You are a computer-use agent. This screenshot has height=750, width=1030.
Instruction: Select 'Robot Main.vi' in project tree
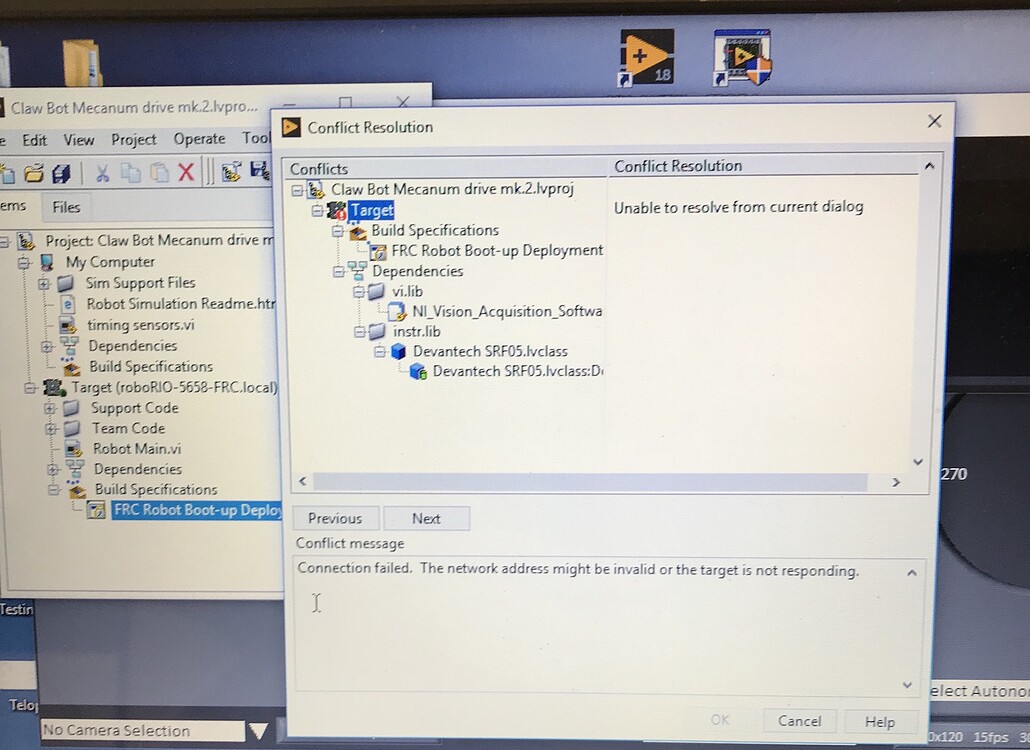coord(137,449)
